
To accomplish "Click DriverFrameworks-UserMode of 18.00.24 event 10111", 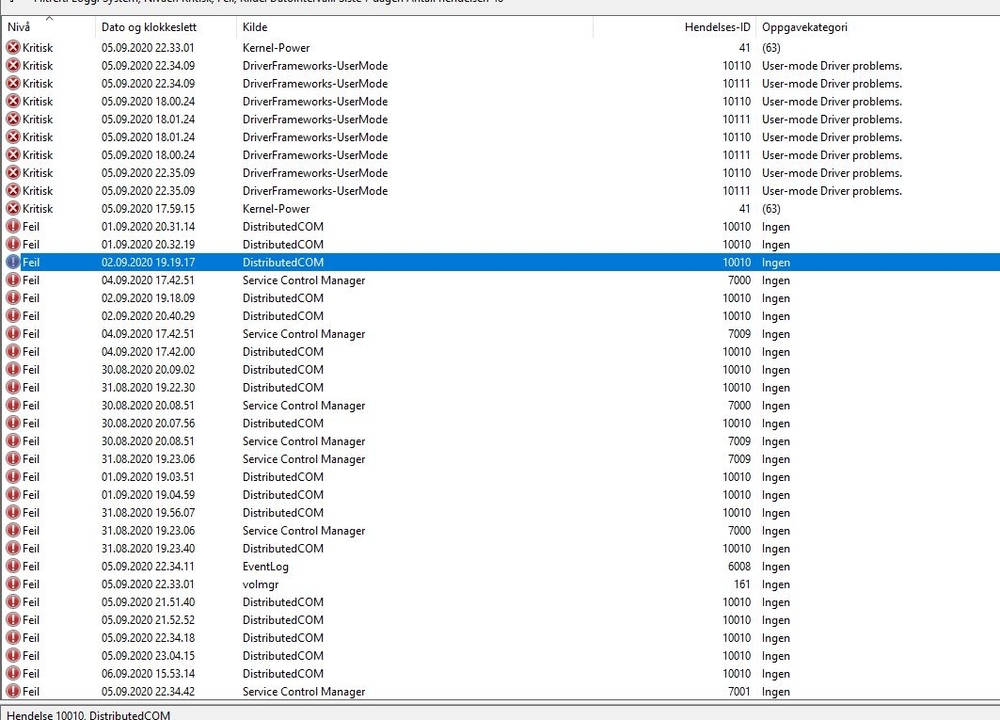I will tap(315, 154).
